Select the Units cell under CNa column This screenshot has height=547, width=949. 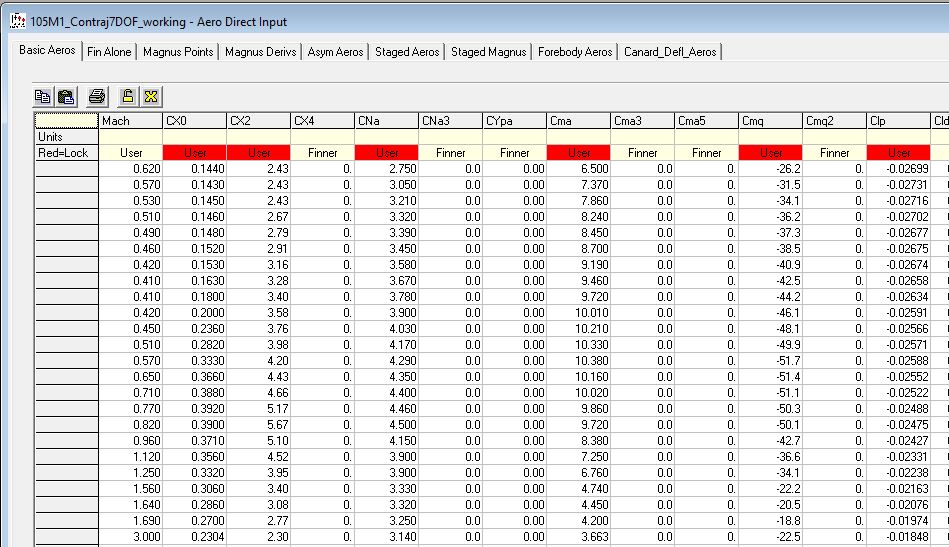(387, 137)
